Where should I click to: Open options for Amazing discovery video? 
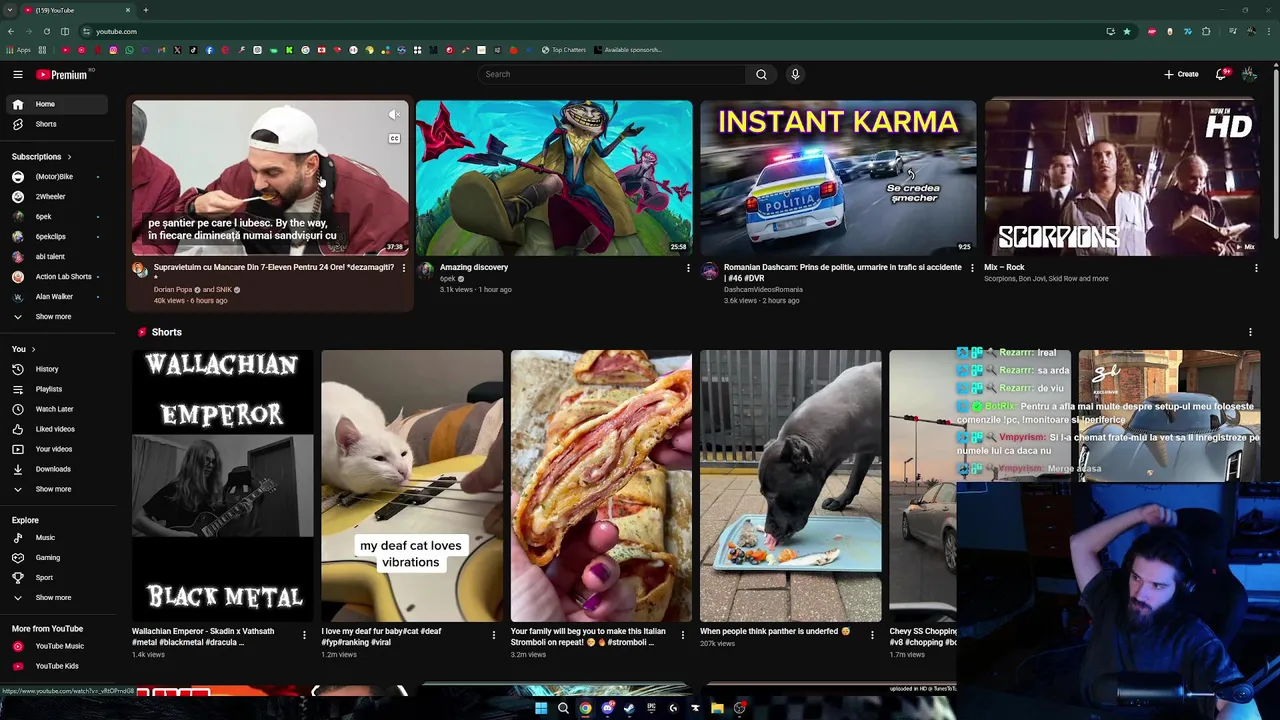688,268
